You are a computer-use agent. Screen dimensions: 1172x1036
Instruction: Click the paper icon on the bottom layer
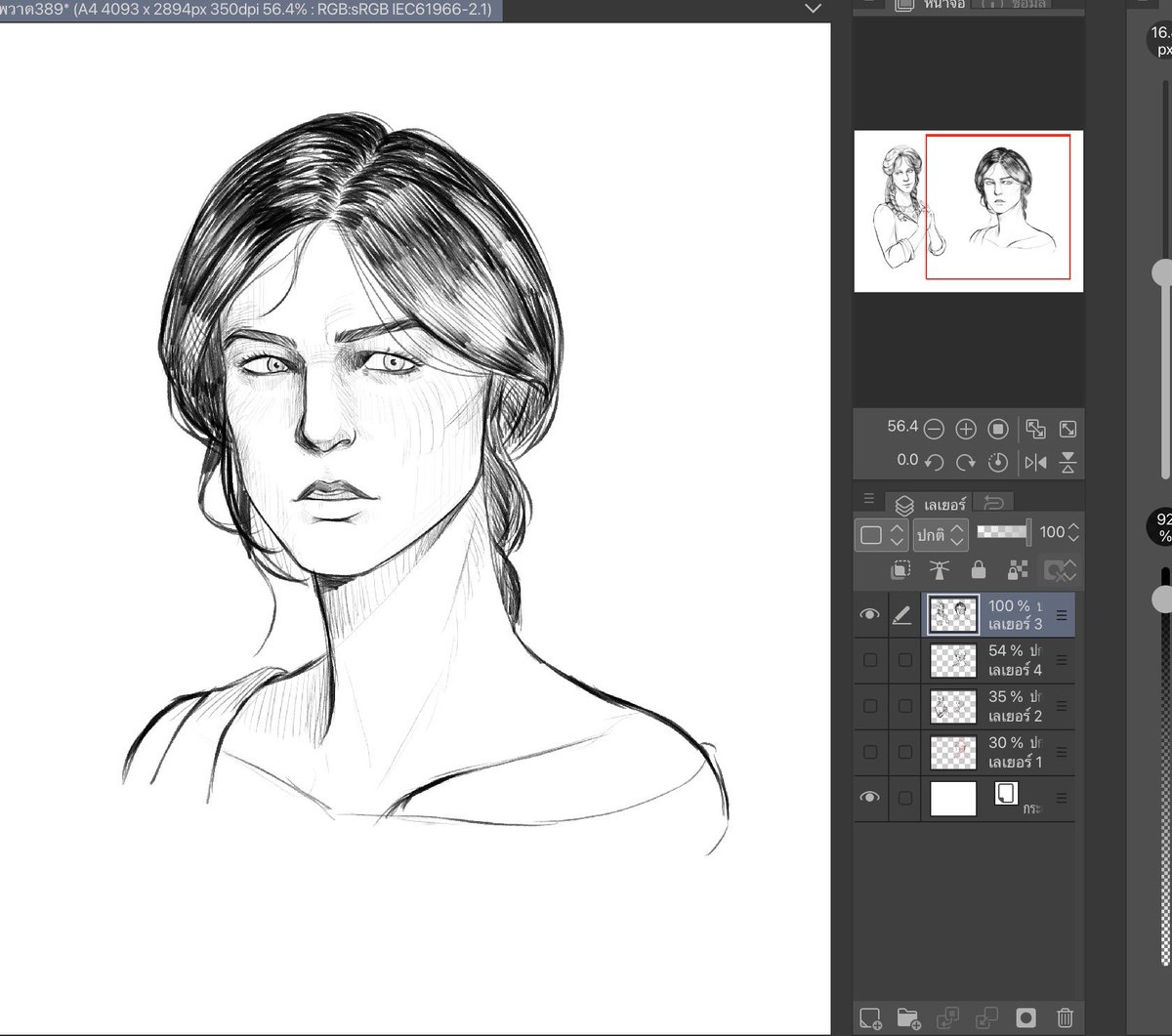(x=1006, y=793)
